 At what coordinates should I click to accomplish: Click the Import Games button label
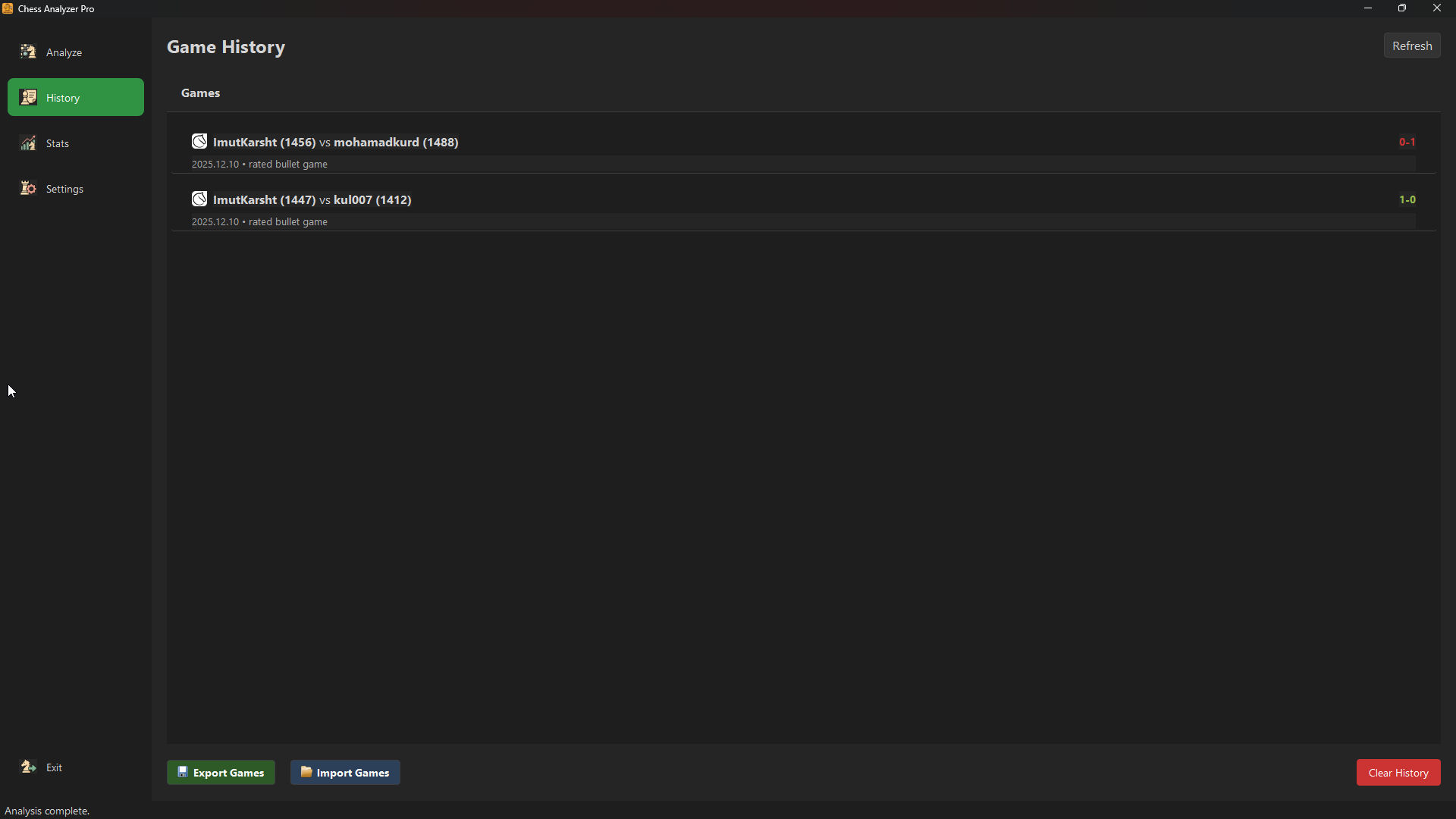click(353, 773)
